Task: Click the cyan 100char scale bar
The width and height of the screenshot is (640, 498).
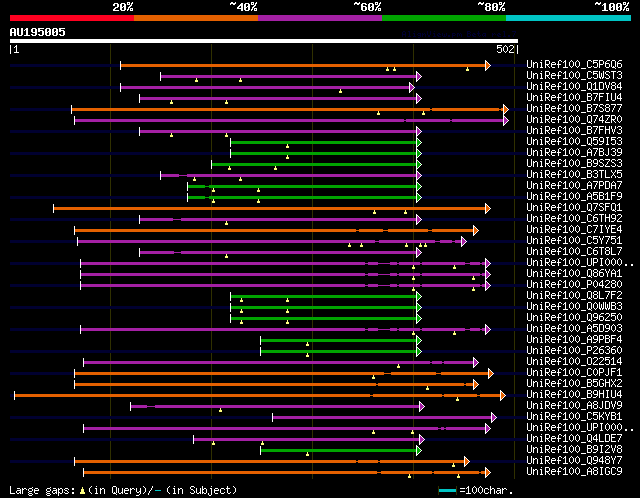Action: [447, 490]
